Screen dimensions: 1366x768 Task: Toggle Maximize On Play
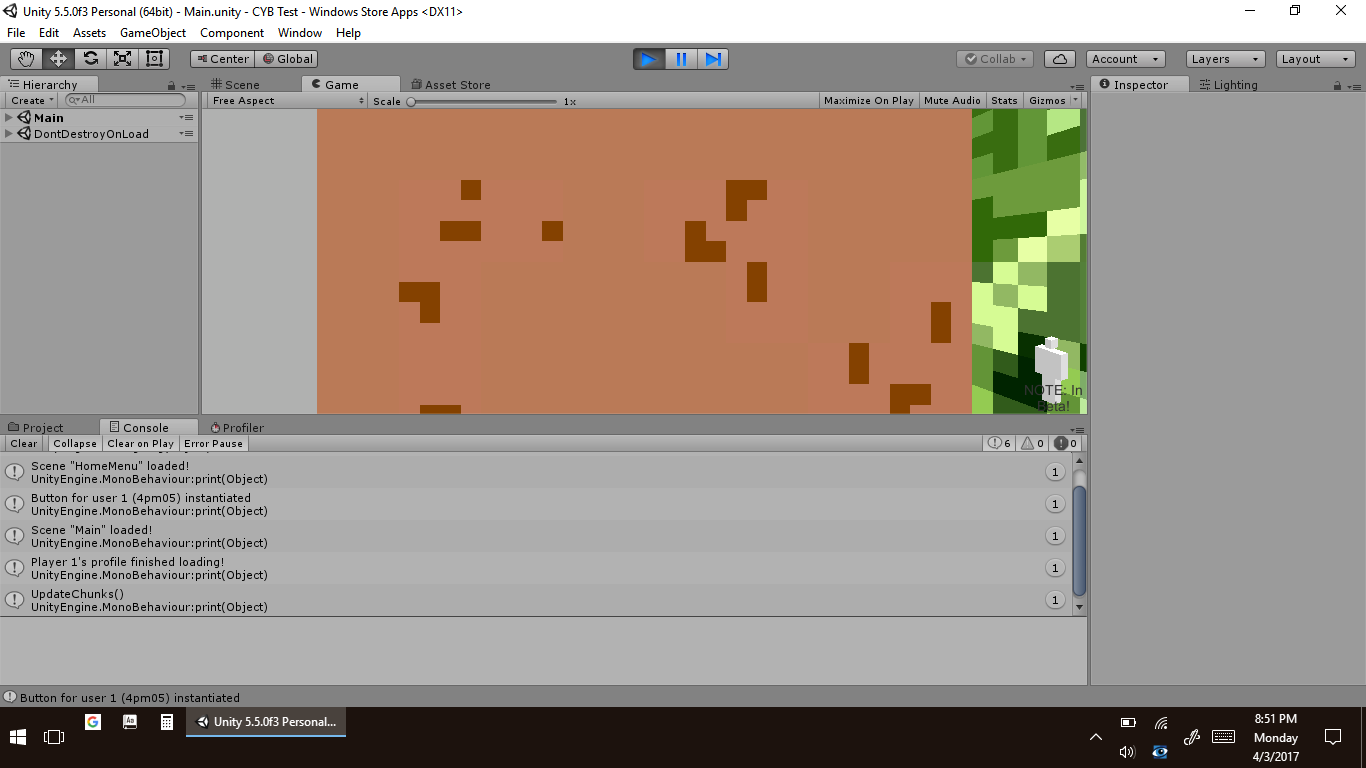[868, 101]
